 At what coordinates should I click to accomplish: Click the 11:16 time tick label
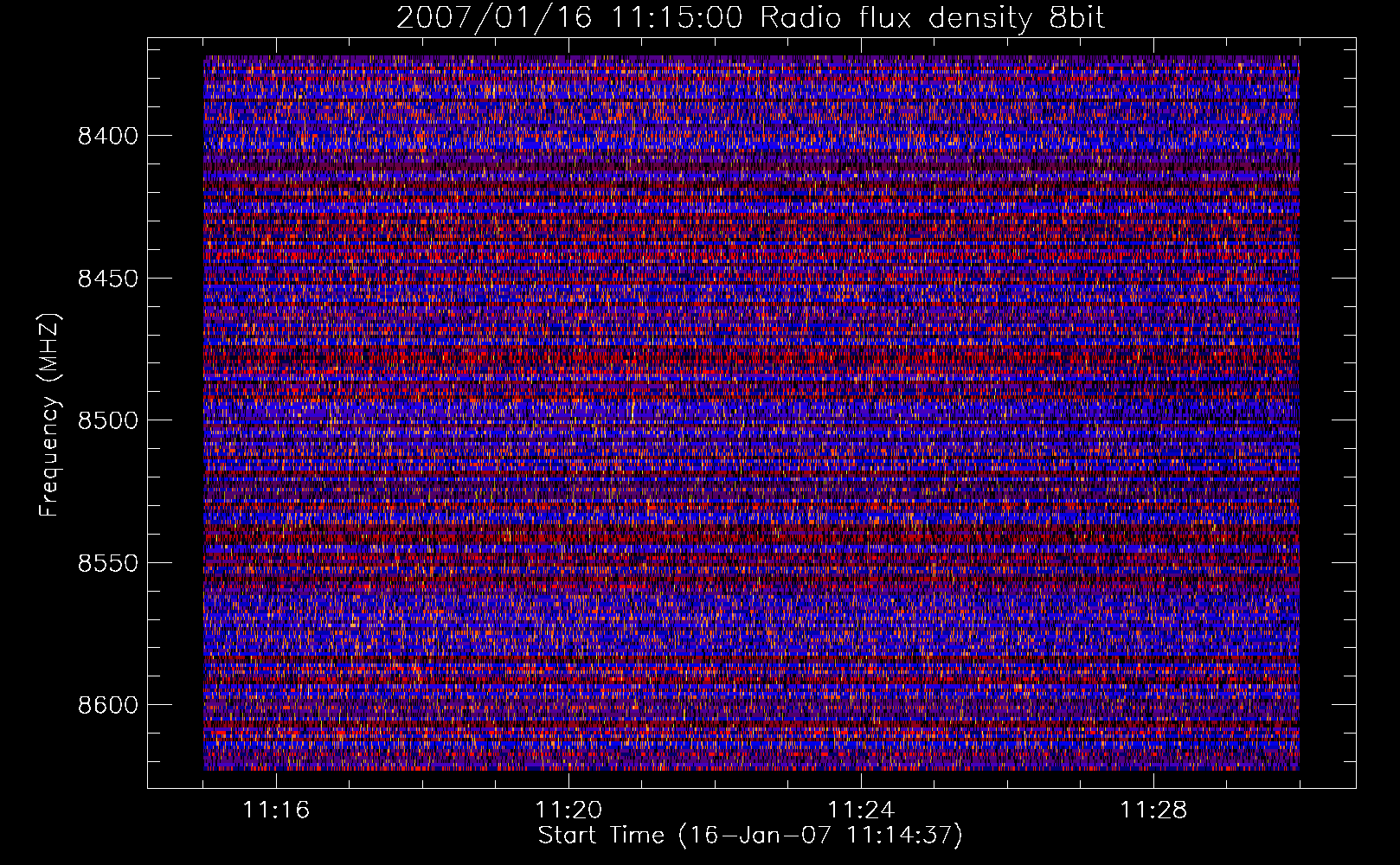[x=276, y=811]
